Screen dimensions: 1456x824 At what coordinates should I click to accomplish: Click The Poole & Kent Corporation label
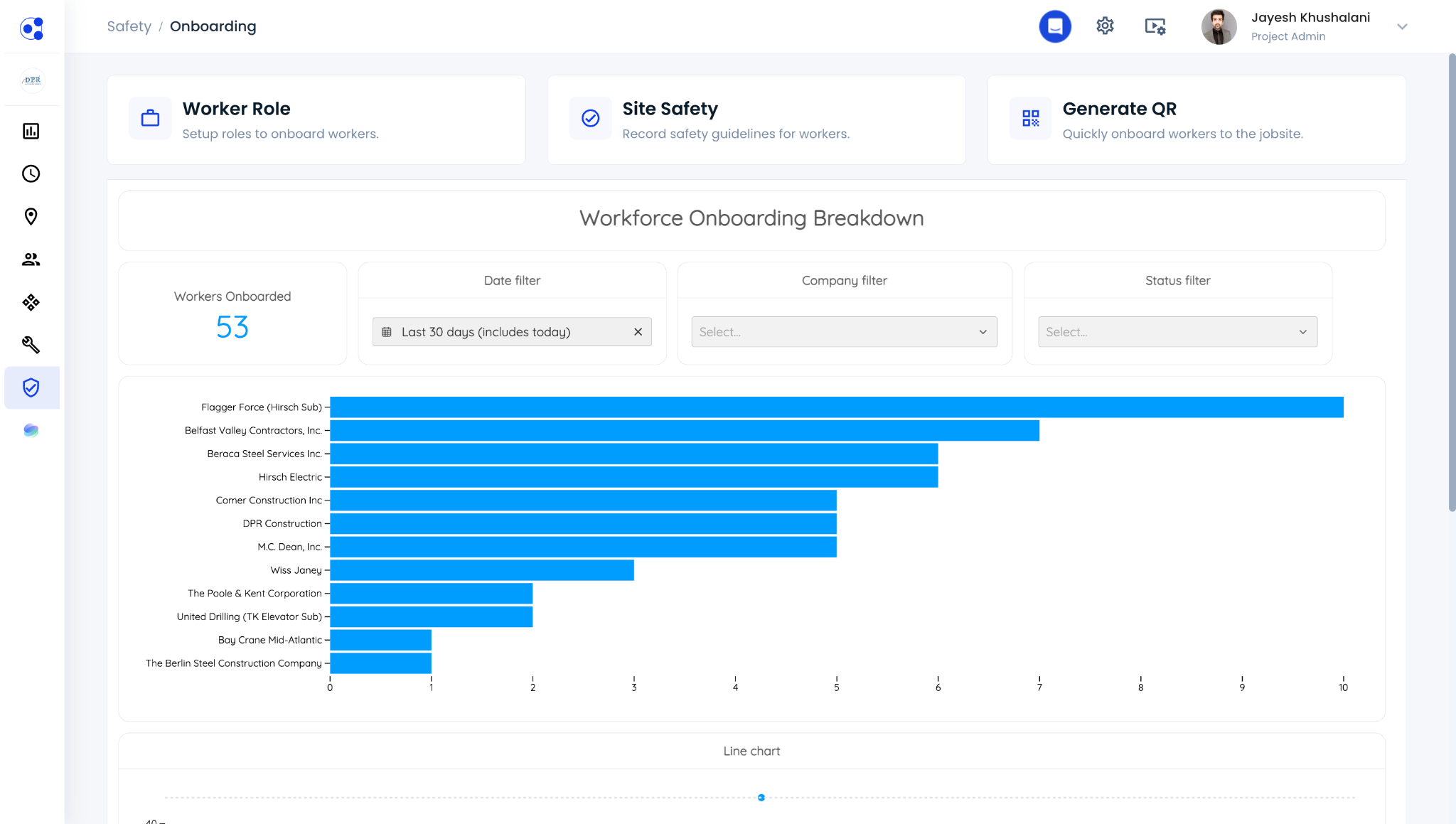pyautogui.click(x=255, y=593)
